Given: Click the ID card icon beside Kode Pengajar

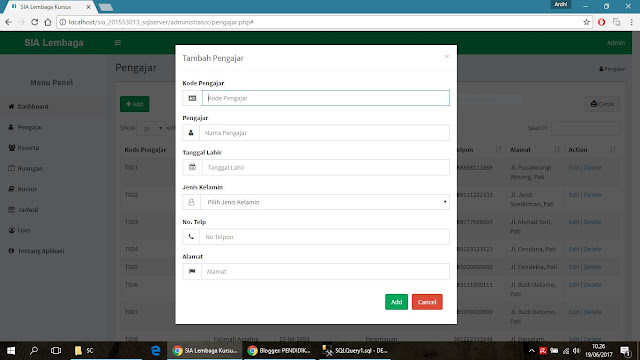Looking at the screenshot, I should pyautogui.click(x=192, y=98).
